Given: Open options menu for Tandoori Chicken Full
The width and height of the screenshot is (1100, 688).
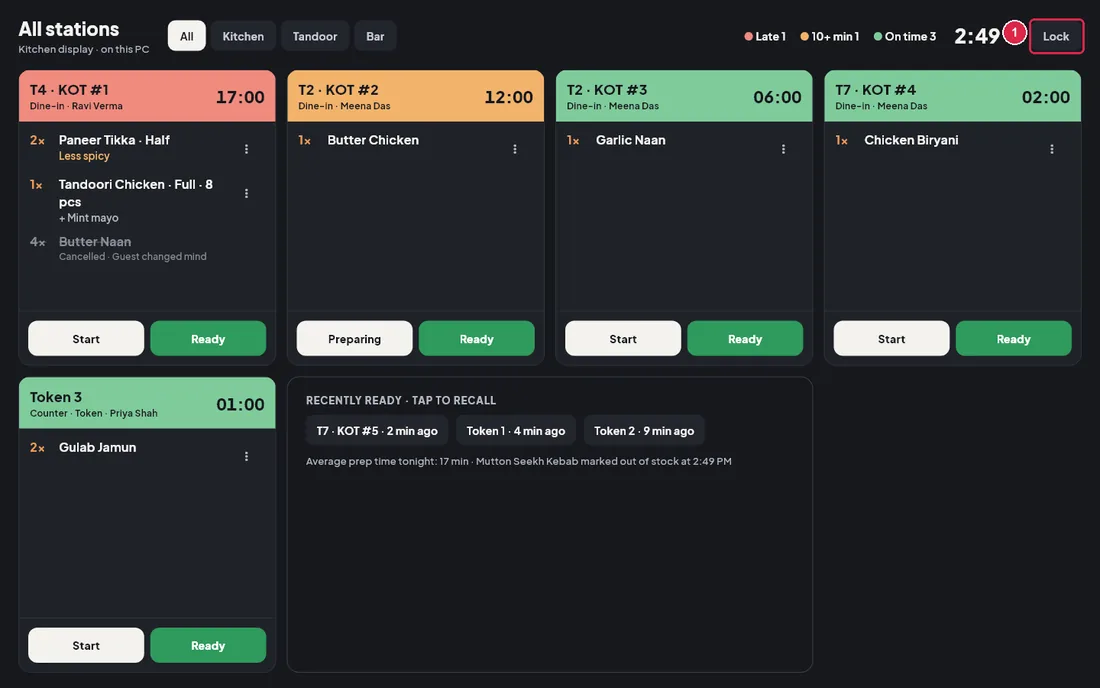Looking at the screenshot, I should pyautogui.click(x=246, y=193).
